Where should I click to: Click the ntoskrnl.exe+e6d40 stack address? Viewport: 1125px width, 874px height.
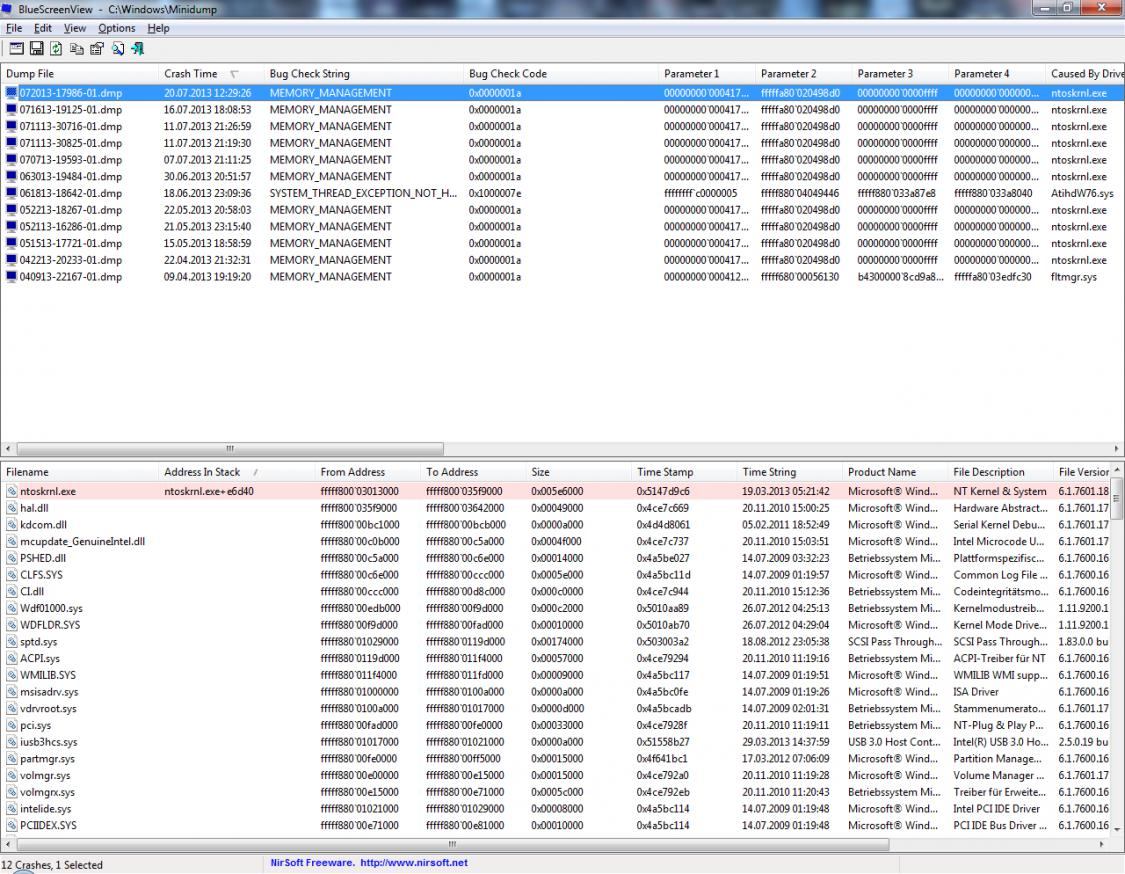[209, 492]
